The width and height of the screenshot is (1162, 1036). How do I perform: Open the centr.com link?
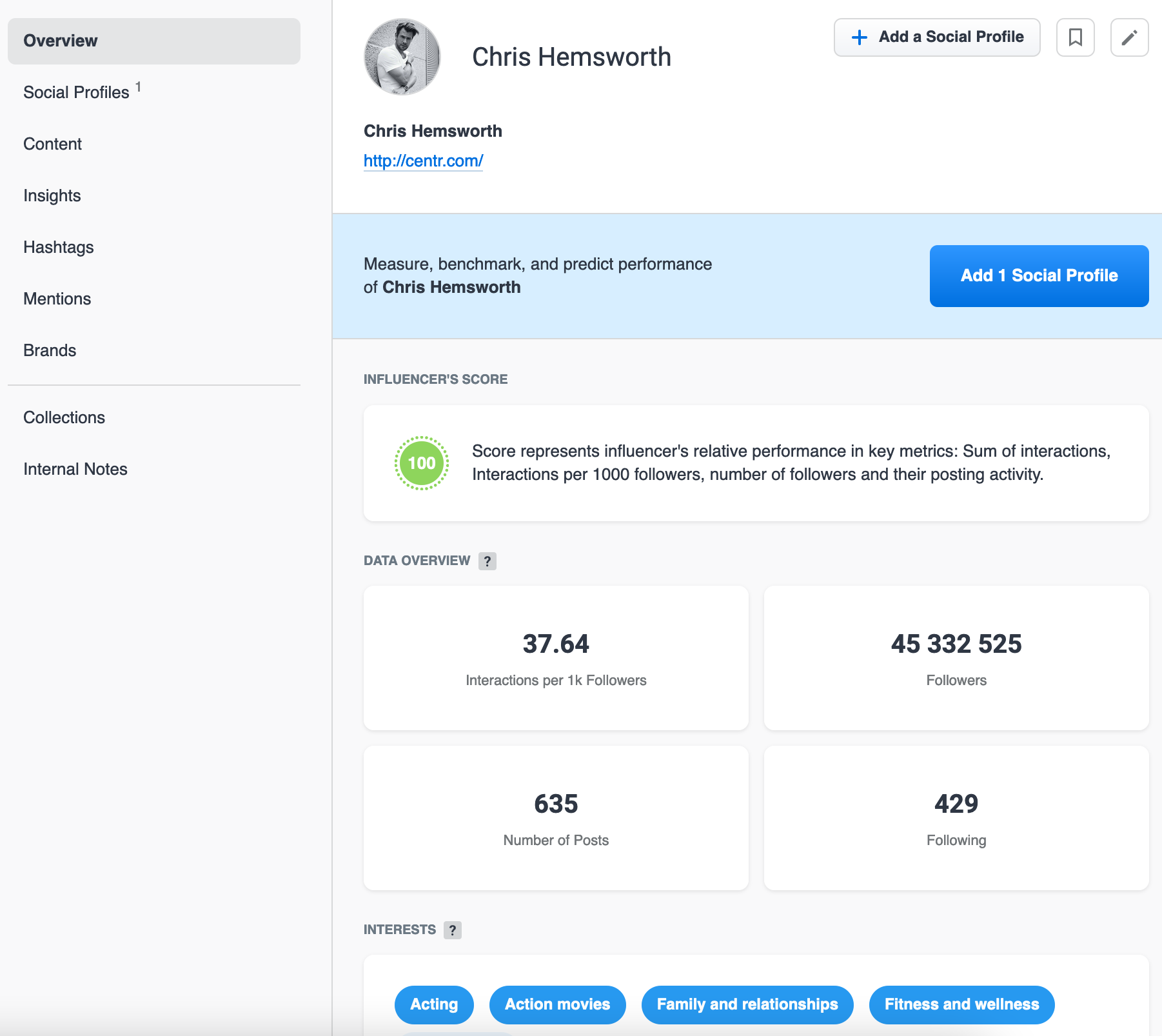pos(423,161)
